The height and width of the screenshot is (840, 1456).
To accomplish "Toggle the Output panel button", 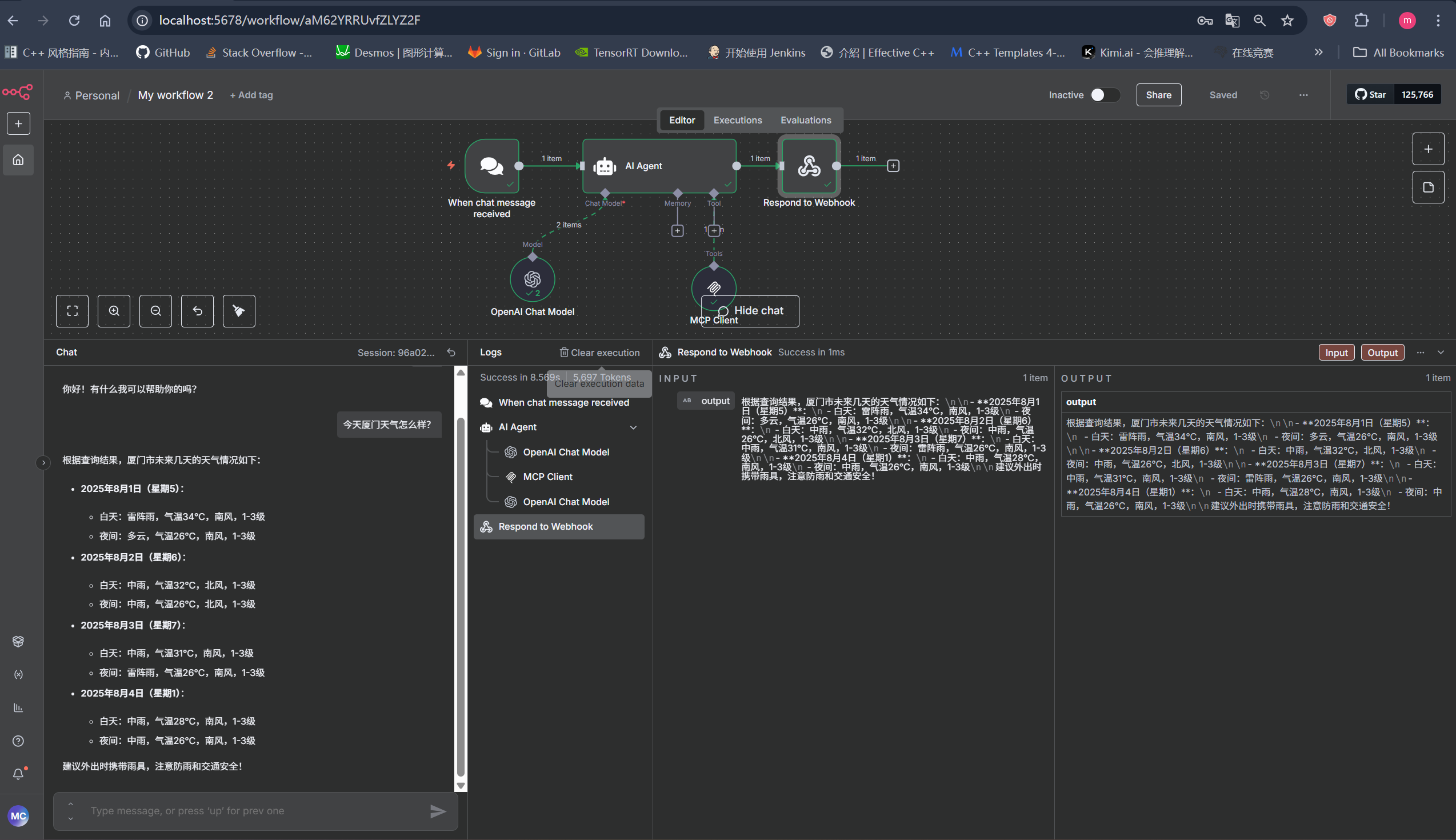I will [x=1382, y=353].
